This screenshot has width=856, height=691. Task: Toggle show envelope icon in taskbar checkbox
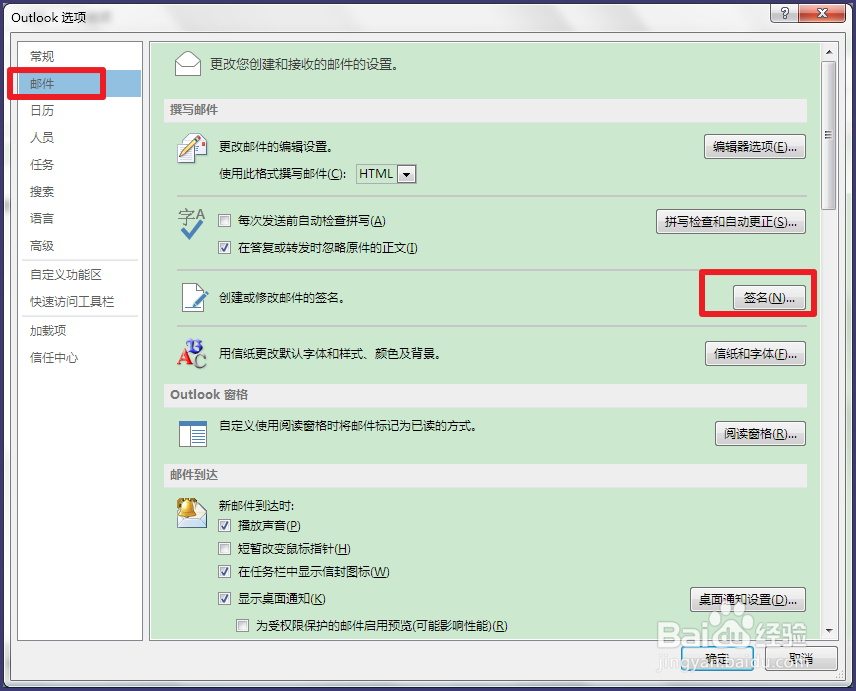pos(224,571)
